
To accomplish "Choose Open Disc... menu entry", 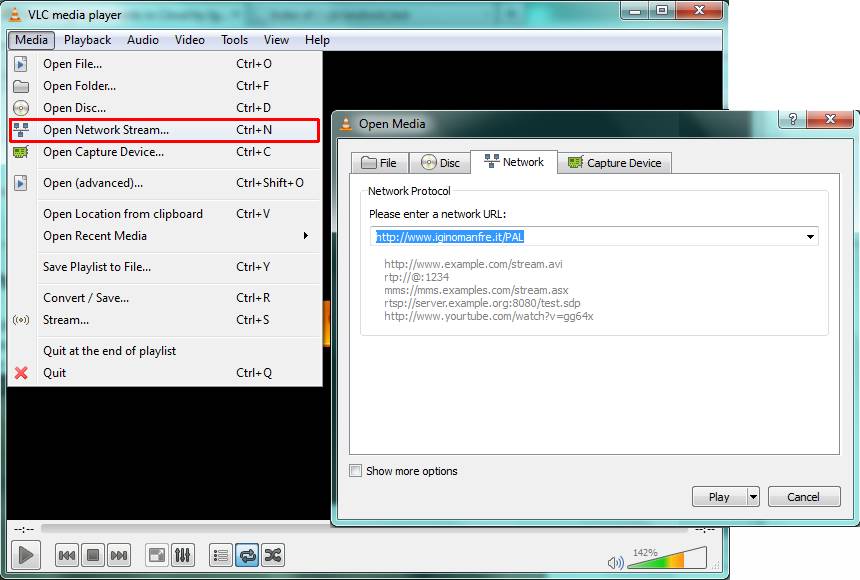I will coord(165,108).
